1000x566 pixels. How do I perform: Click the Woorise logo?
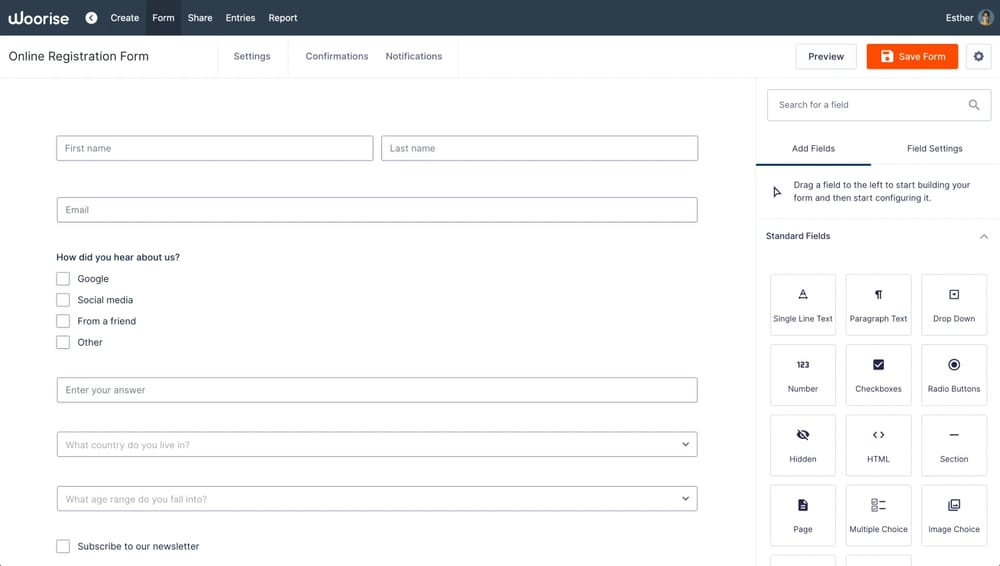click(x=38, y=18)
